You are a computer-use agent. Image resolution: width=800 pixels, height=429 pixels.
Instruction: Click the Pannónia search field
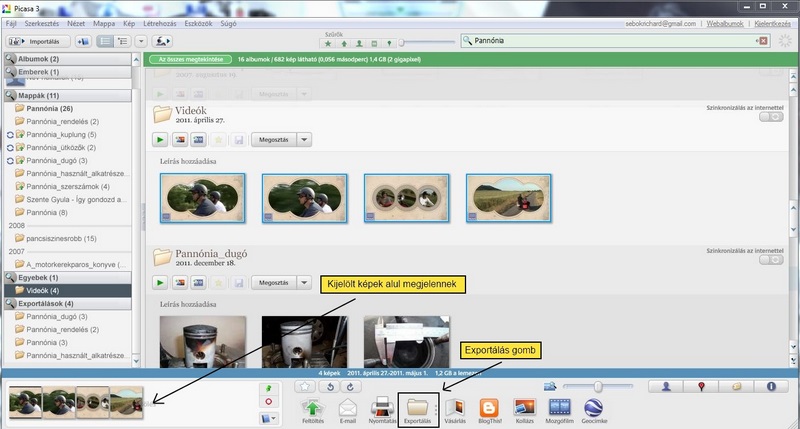click(610, 40)
